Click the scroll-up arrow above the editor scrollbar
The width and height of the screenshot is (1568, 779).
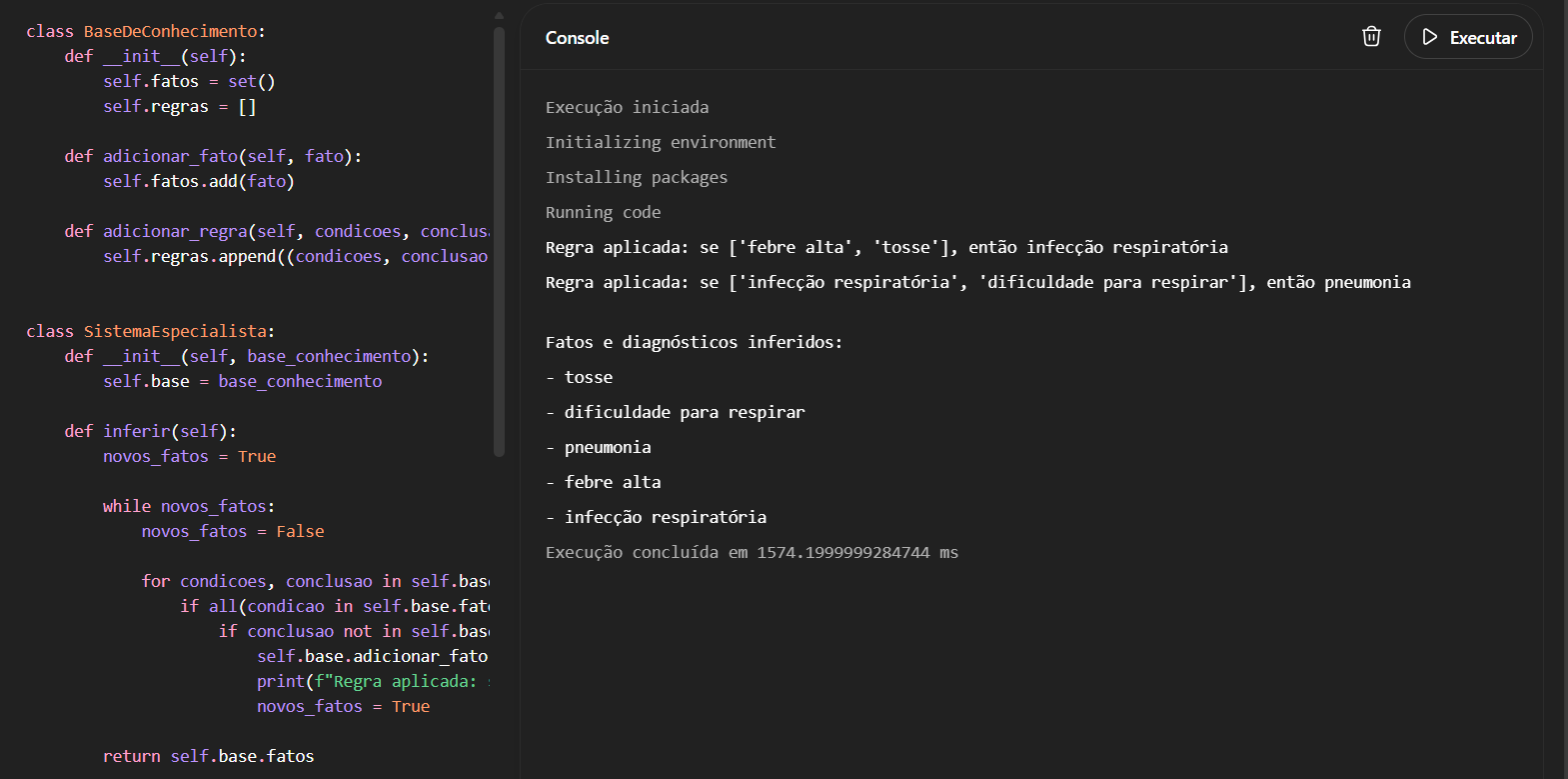[499, 16]
